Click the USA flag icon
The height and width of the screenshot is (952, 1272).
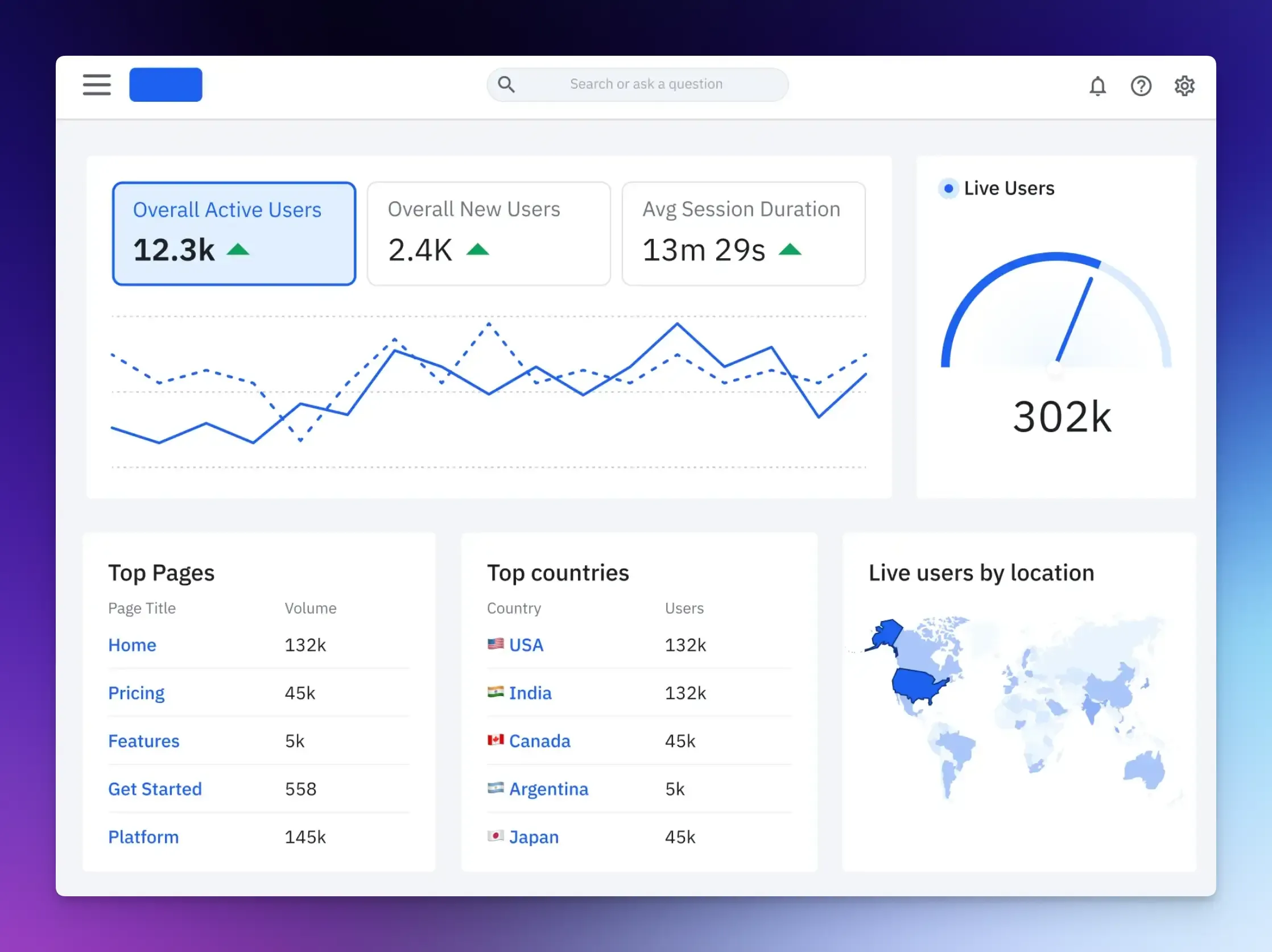(x=495, y=644)
